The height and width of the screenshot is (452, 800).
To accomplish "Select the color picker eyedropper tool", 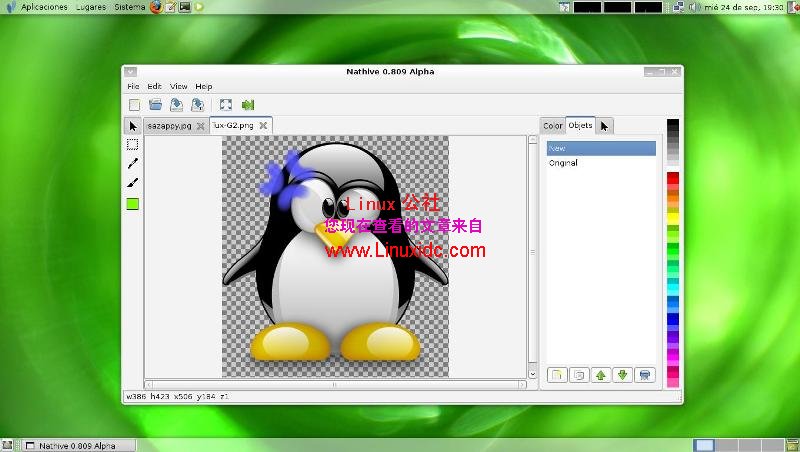I will 133,163.
